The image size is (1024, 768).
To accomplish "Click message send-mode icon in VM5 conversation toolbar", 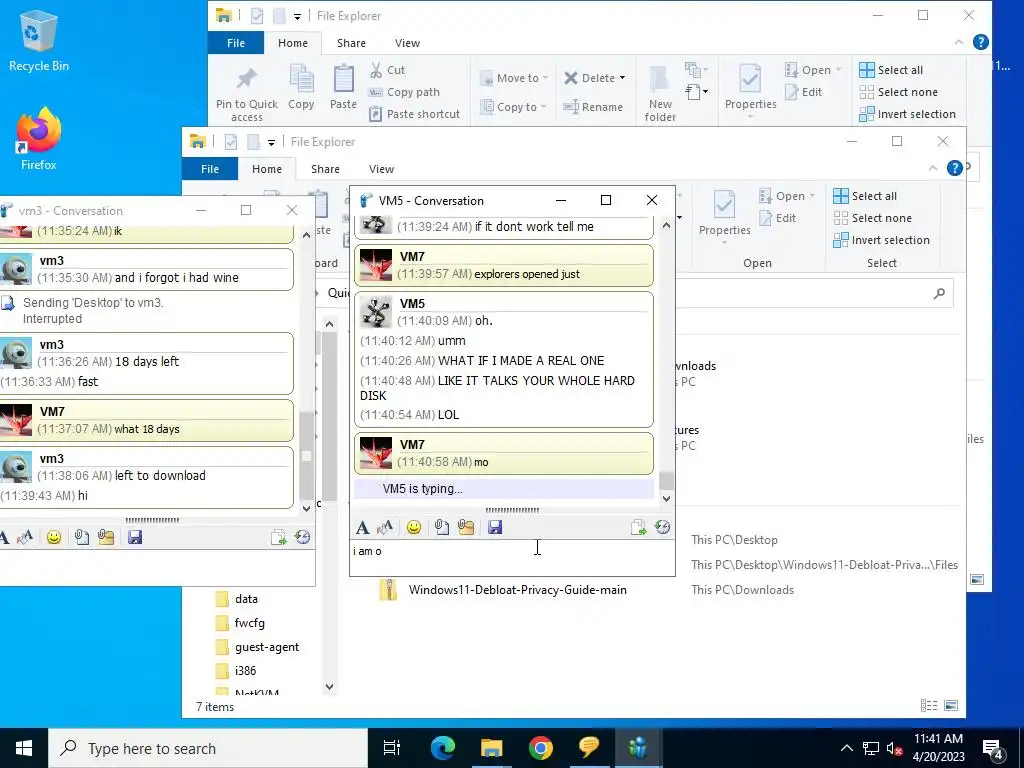I will point(638,527).
